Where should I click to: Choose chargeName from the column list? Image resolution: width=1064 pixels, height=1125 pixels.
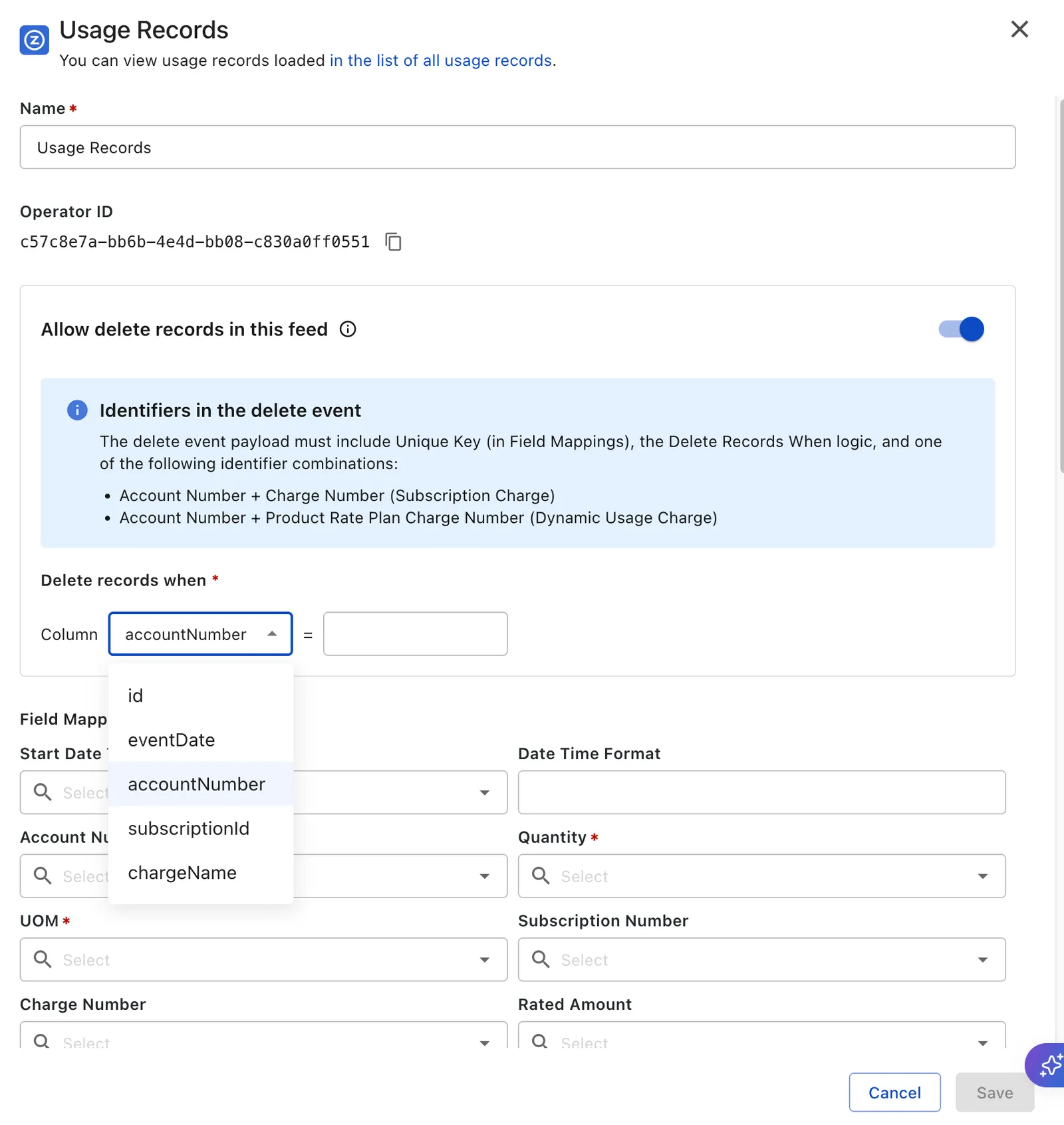click(201, 873)
